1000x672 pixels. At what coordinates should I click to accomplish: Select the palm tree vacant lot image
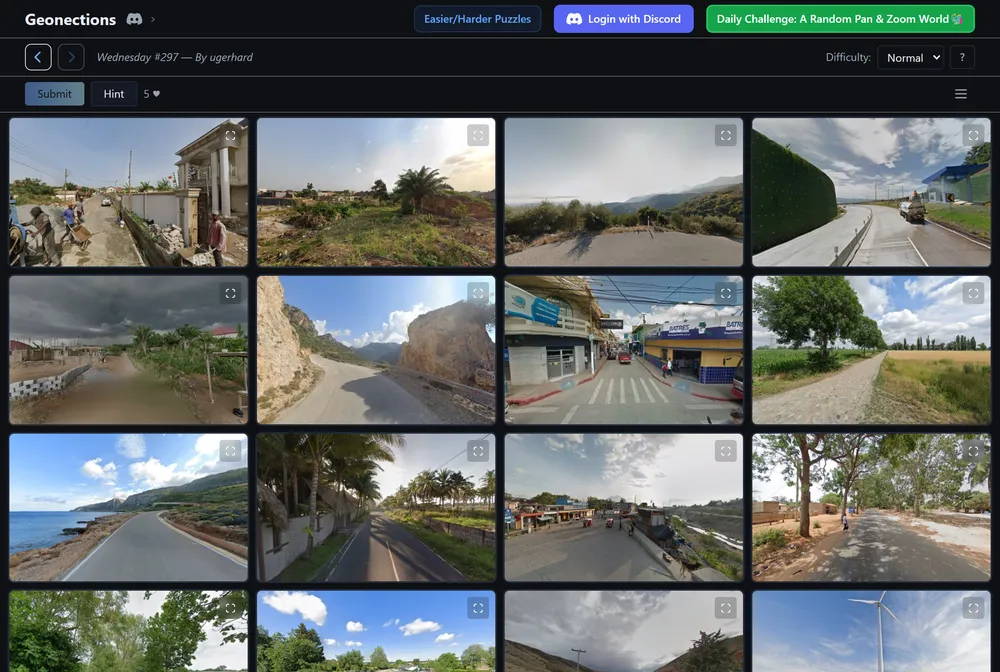[376, 192]
